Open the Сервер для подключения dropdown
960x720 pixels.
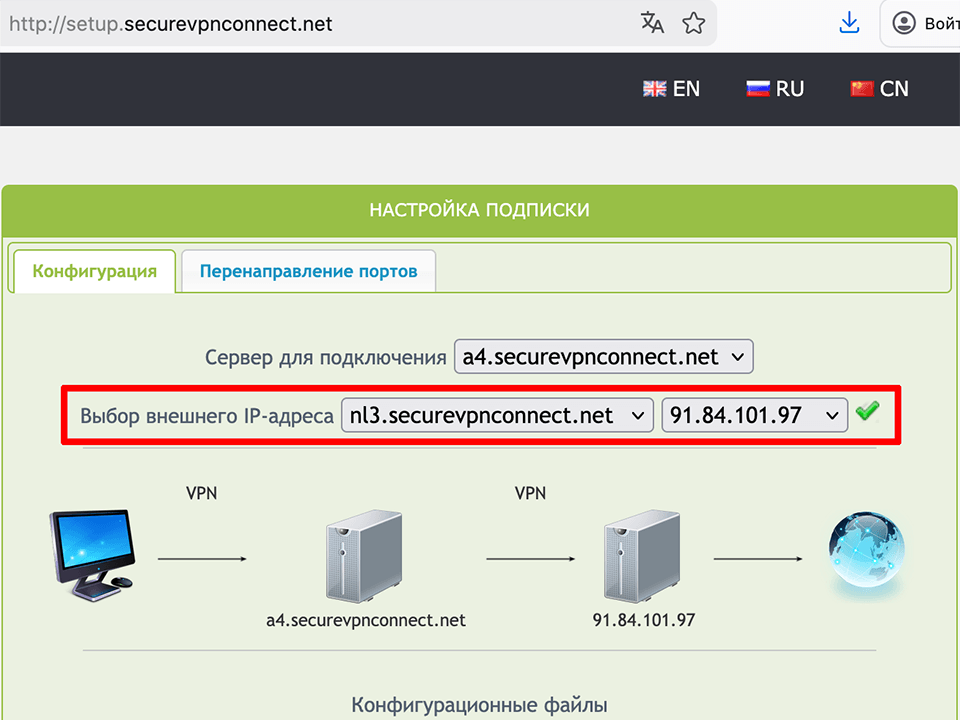[x=603, y=355]
